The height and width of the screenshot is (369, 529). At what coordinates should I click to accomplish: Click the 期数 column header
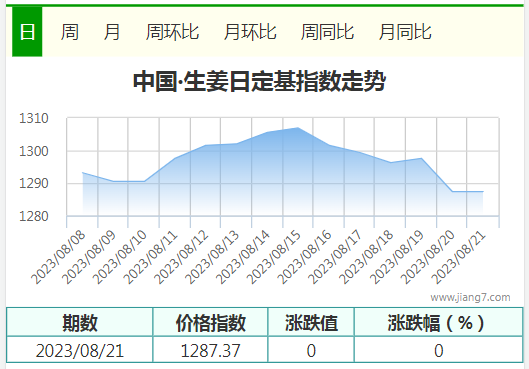point(80,322)
